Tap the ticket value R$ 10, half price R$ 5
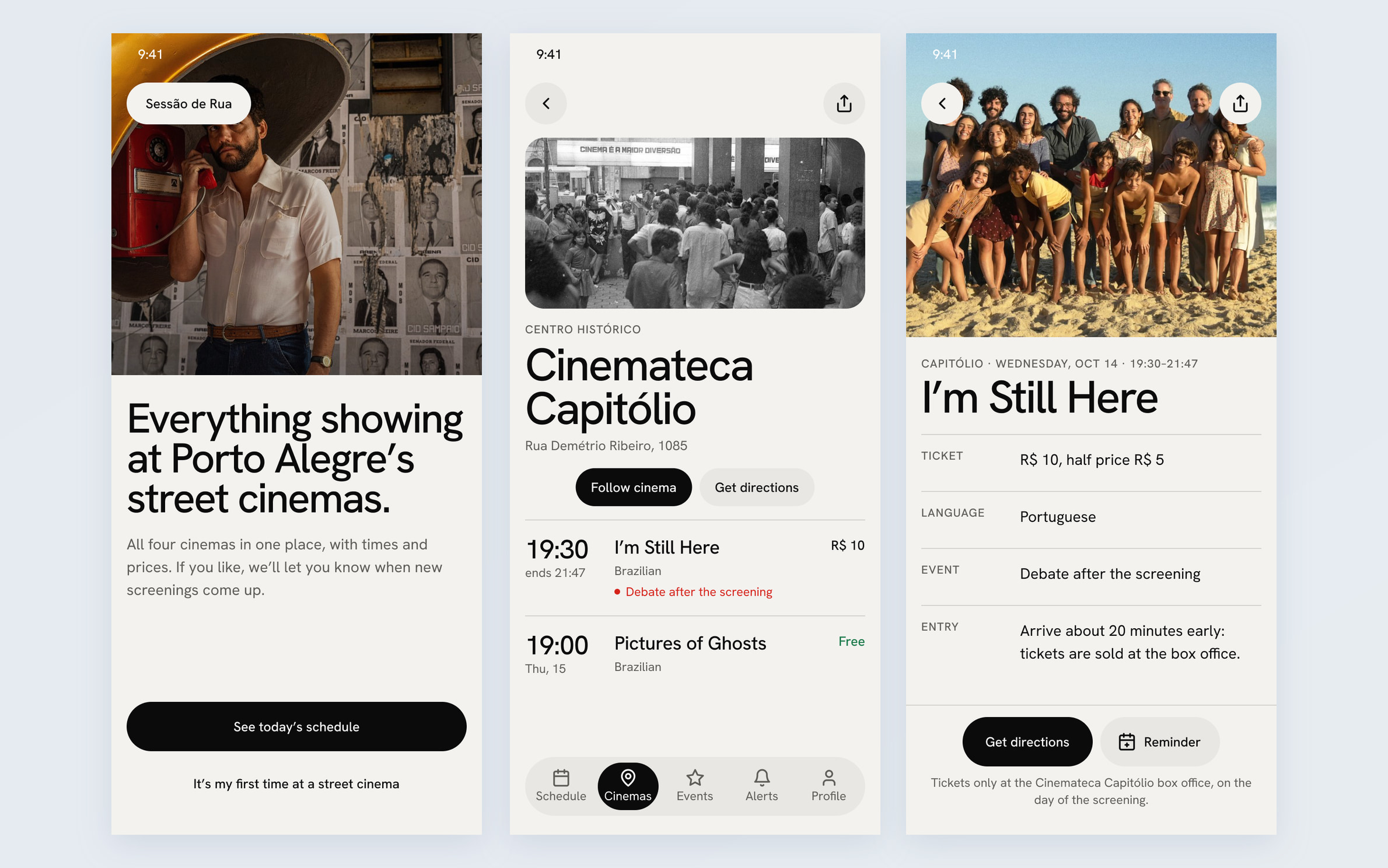The height and width of the screenshot is (868, 1388). [1091, 460]
